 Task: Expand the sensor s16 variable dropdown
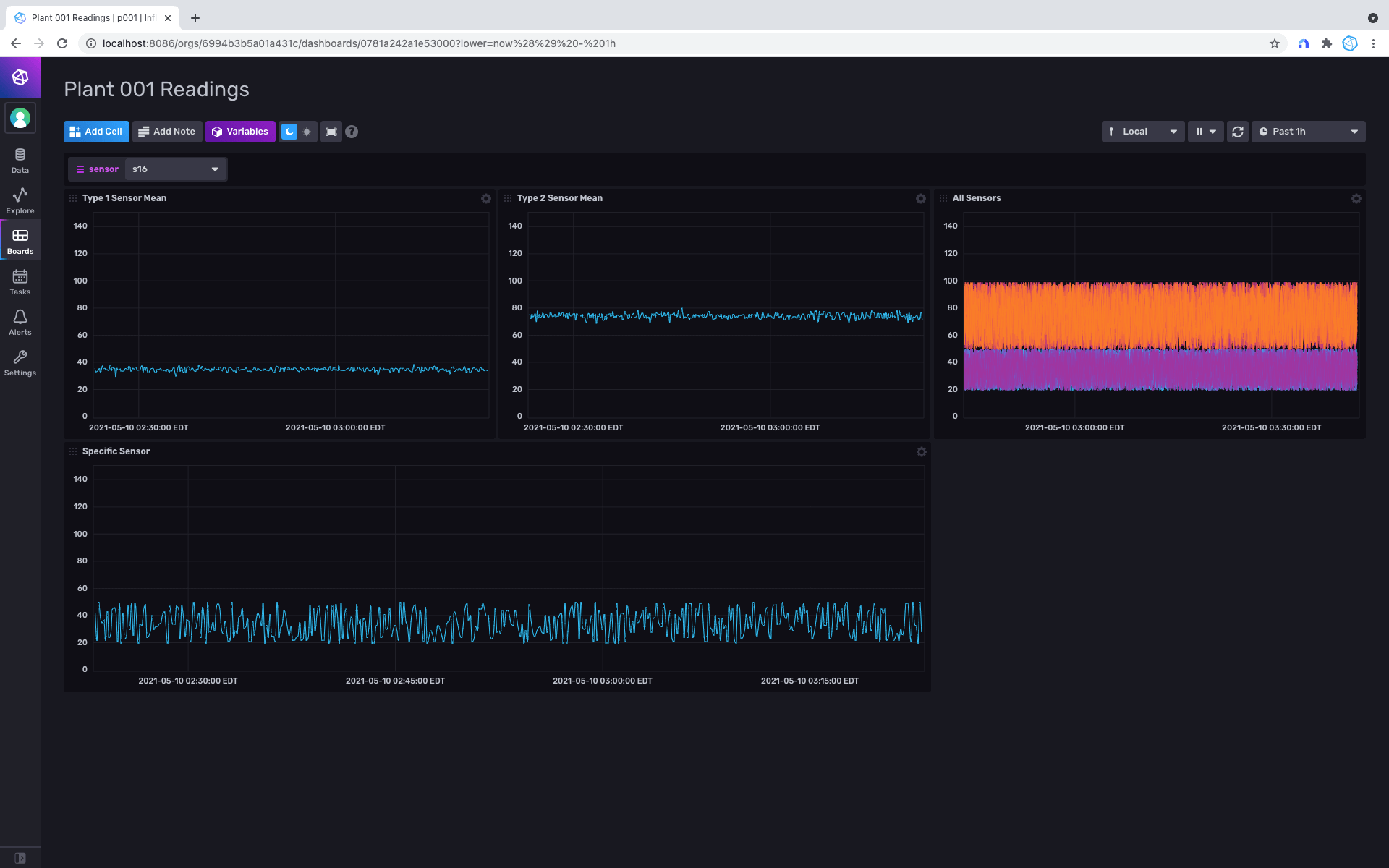point(176,169)
